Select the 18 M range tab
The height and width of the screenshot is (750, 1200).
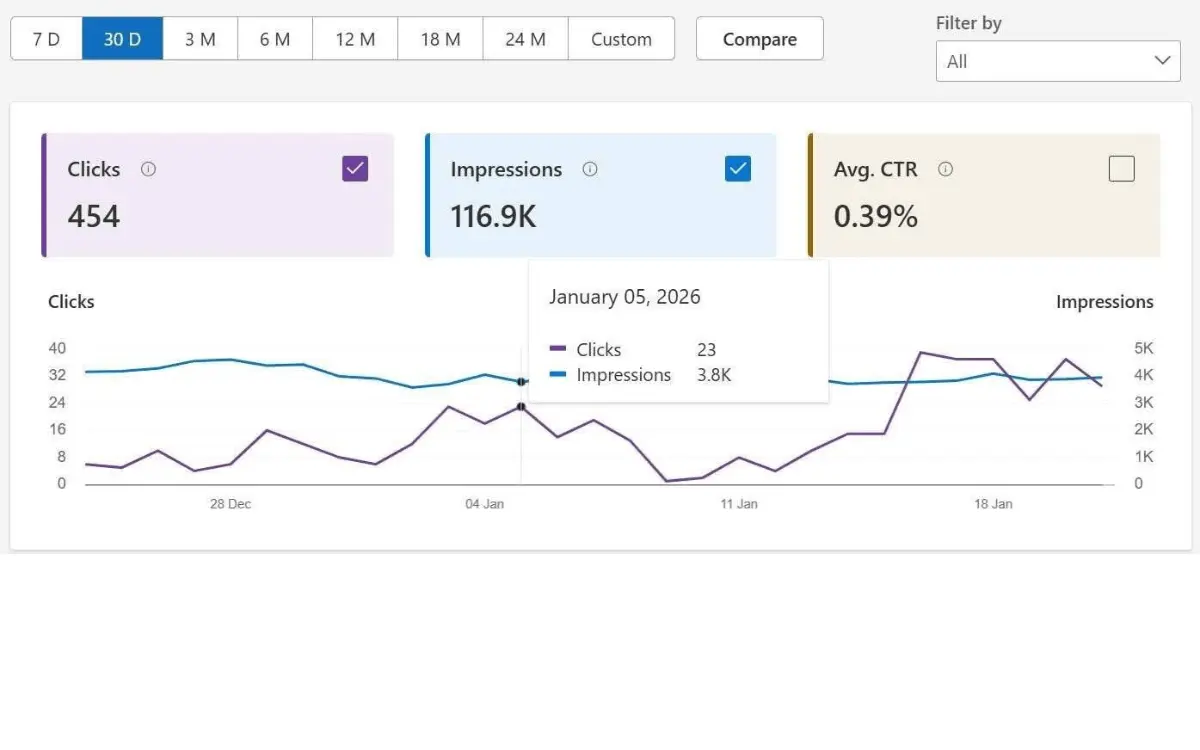tap(439, 39)
